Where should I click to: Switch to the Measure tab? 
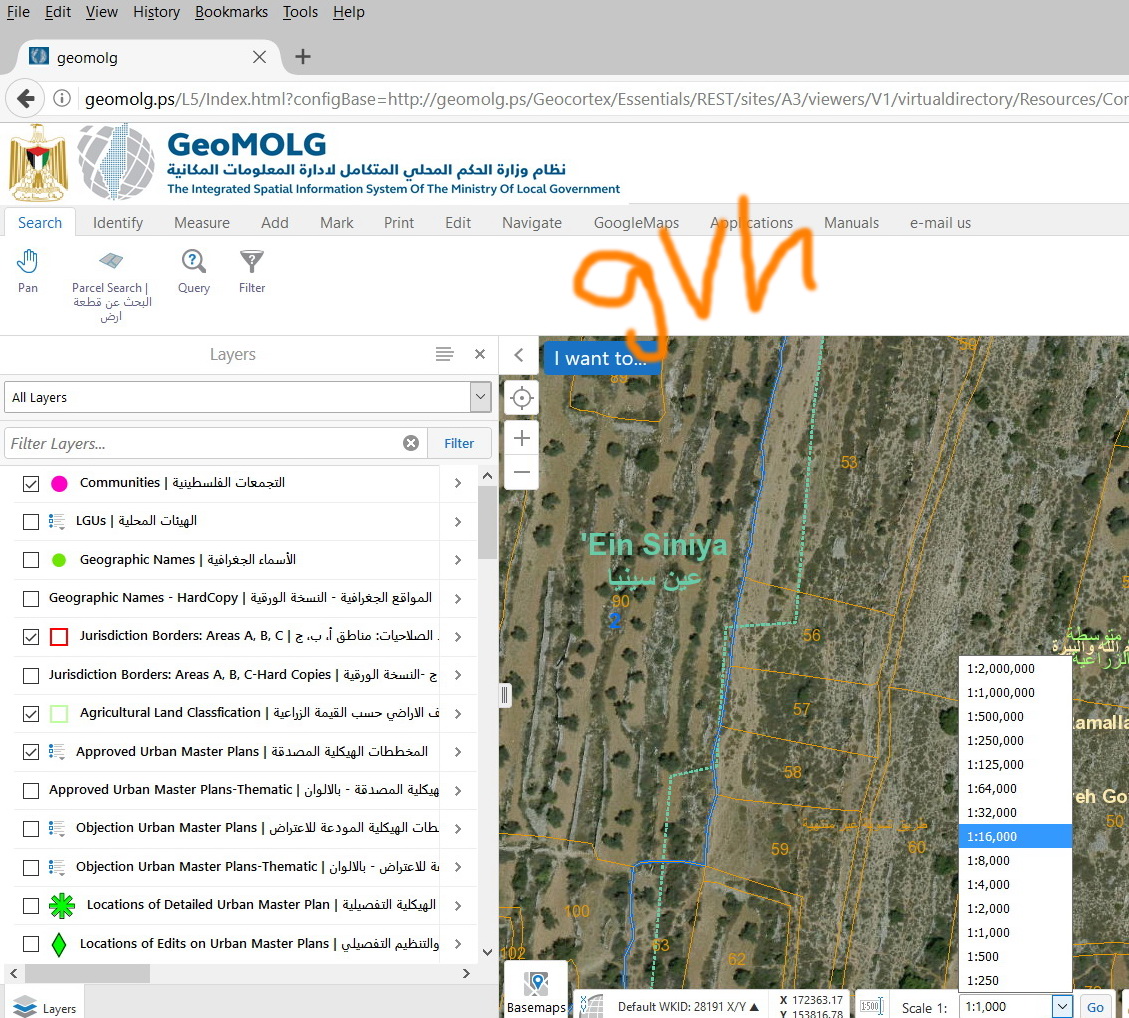tap(202, 223)
